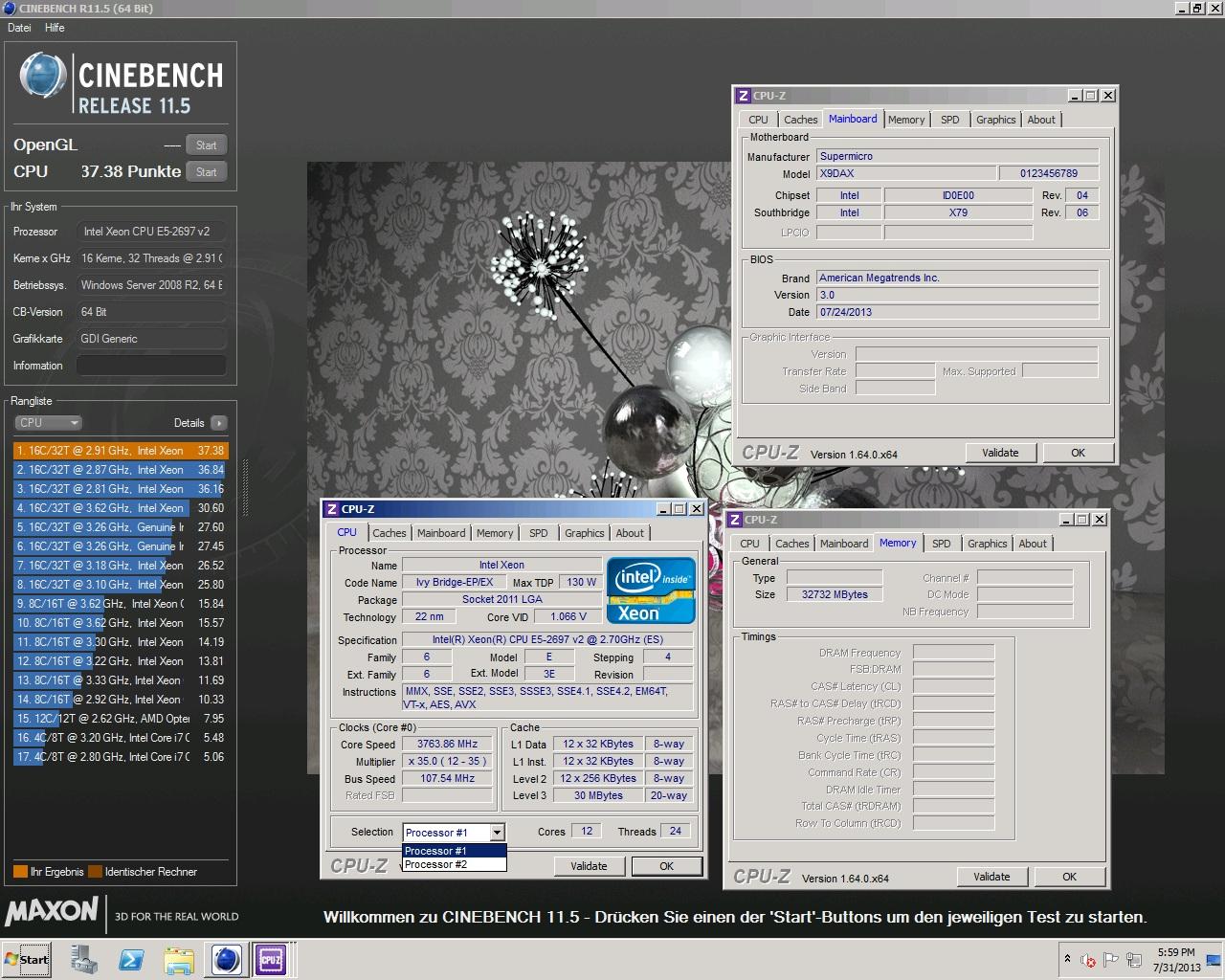Click the brown Identischer Rechner legend swatch
The height and width of the screenshot is (980, 1225).
95,872
